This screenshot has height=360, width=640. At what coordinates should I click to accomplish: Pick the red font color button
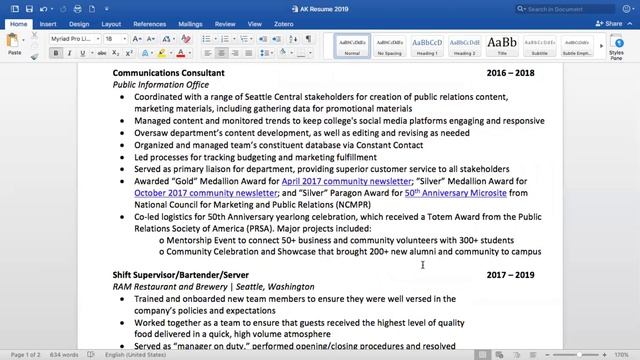(x=181, y=53)
